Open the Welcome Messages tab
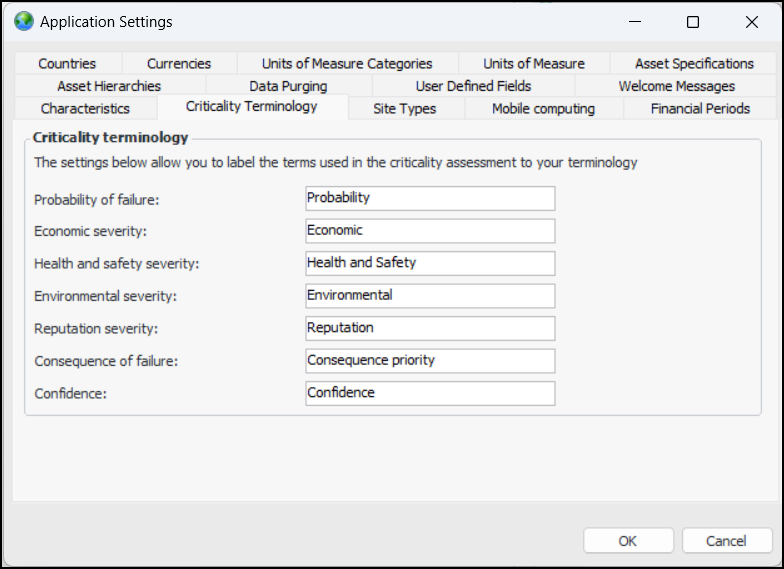 click(676, 86)
